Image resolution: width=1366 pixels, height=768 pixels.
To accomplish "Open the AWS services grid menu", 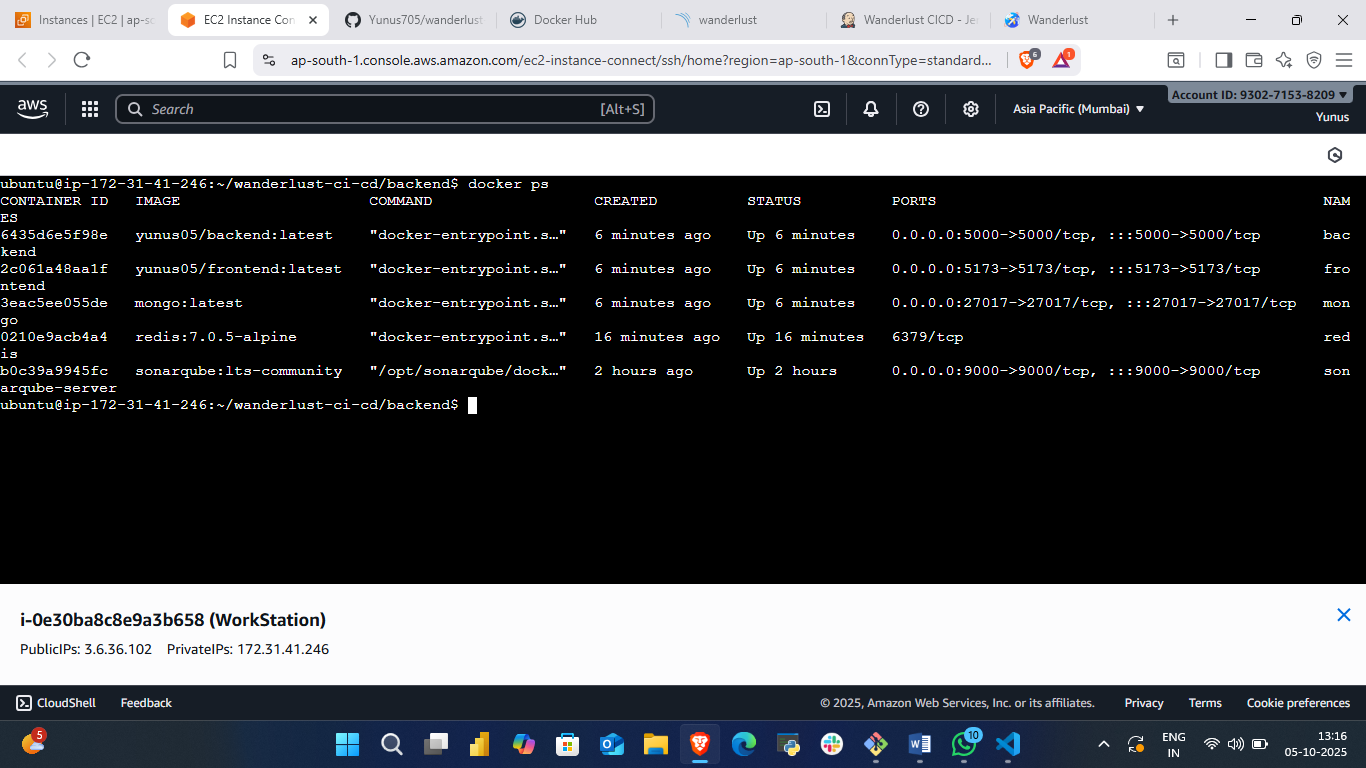I will [90, 109].
